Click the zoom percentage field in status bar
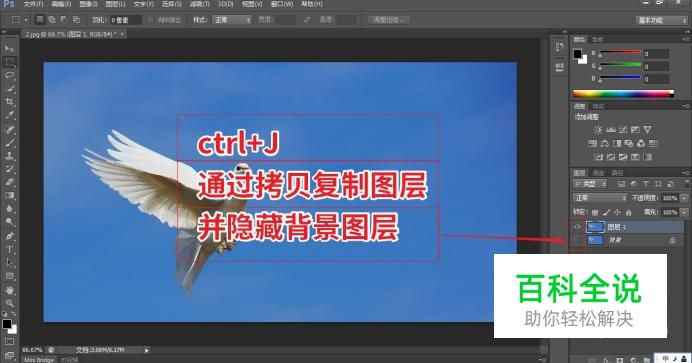Image resolution: width=692 pixels, height=363 pixels. point(32,350)
